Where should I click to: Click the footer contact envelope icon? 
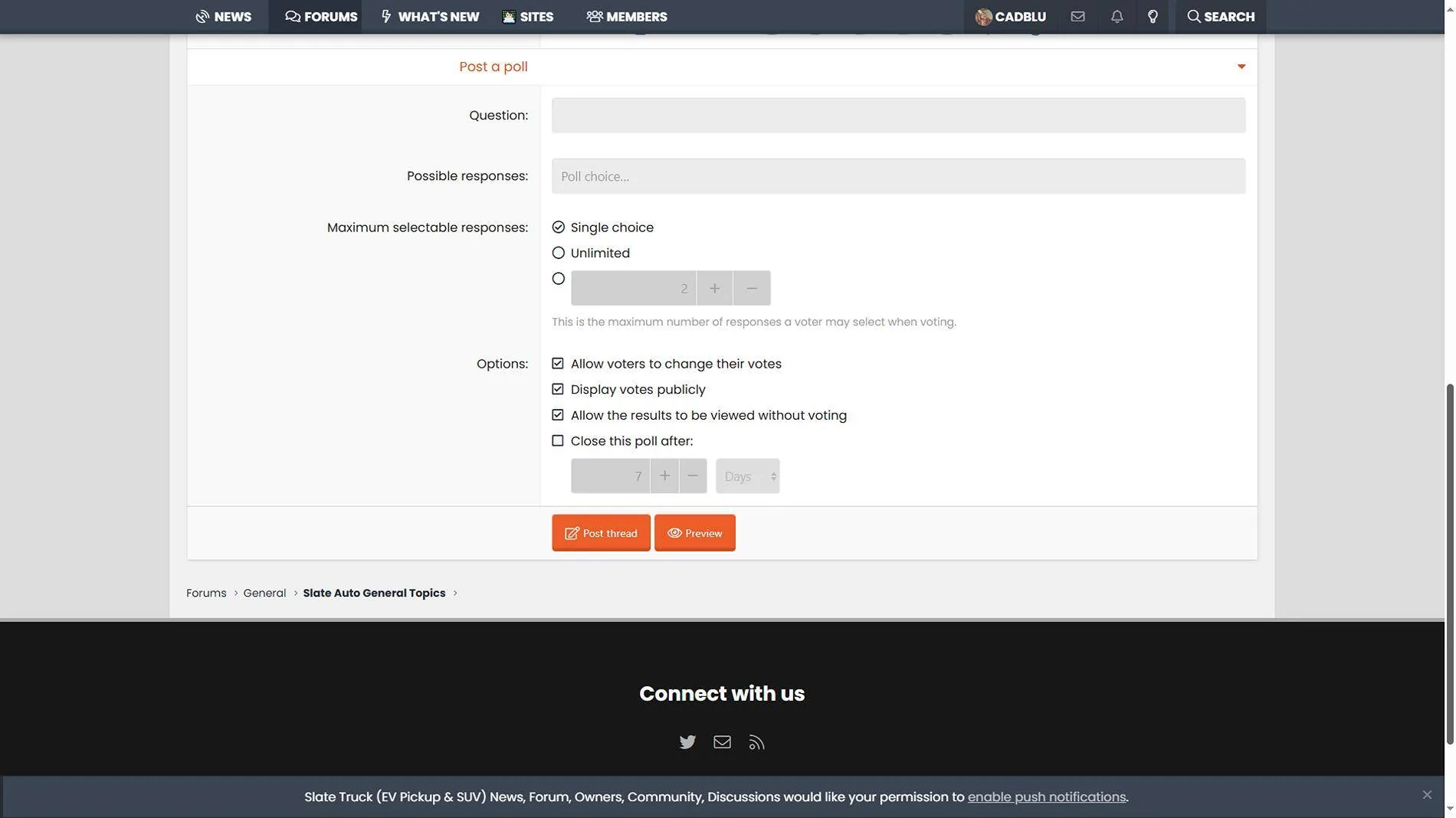722,742
